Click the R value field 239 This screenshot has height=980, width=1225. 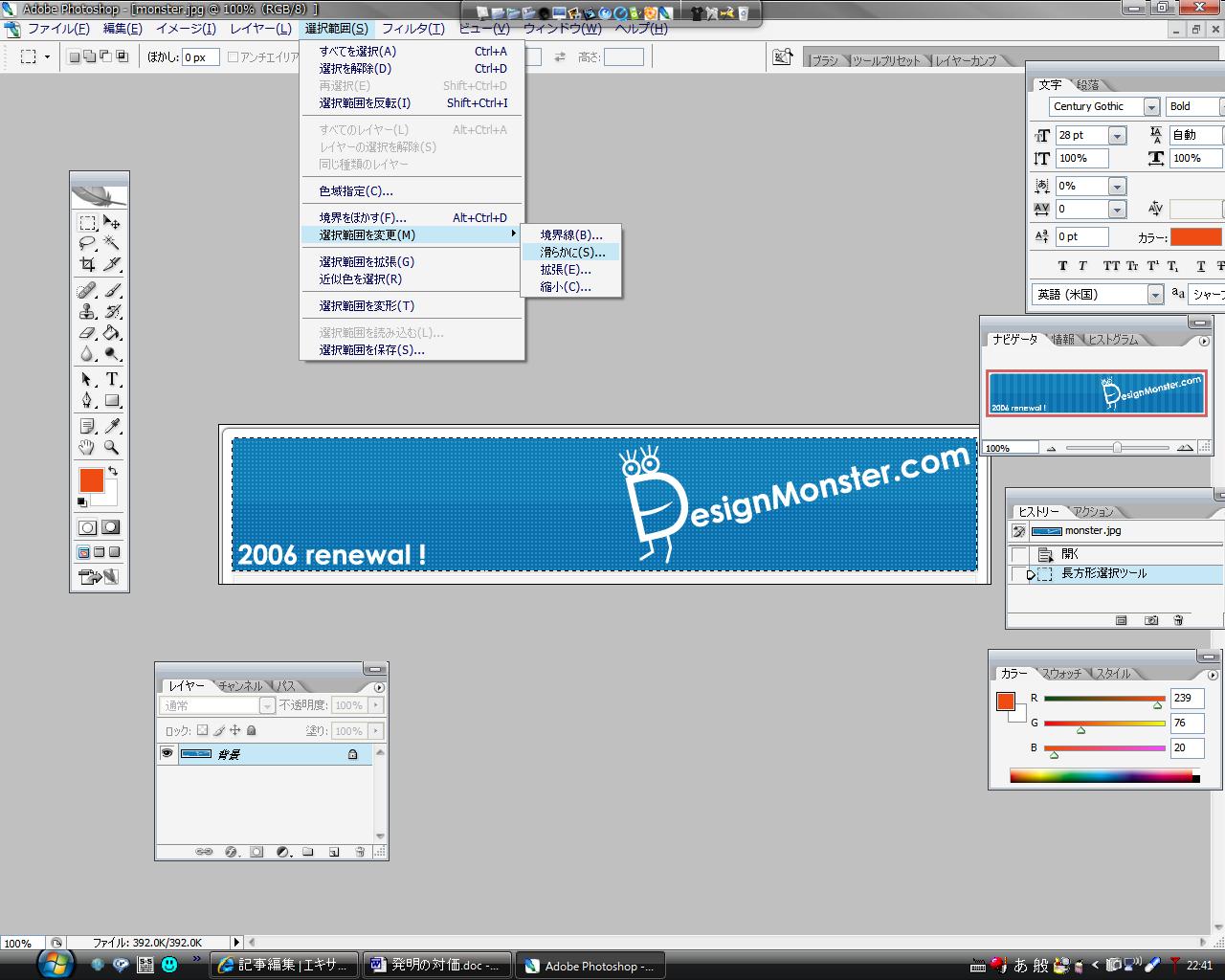click(x=1187, y=699)
